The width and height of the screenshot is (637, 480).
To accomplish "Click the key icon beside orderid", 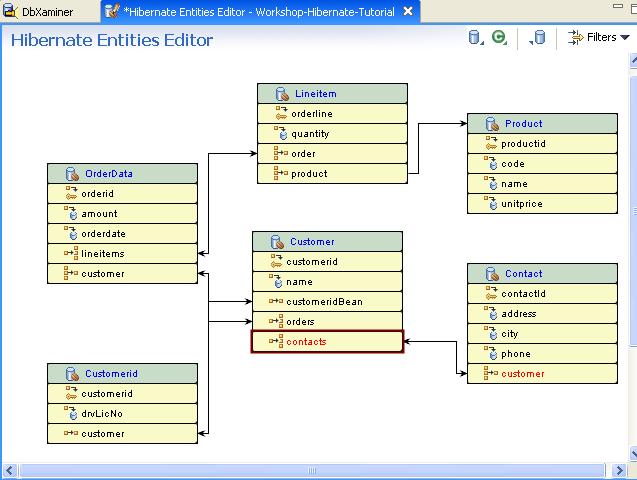I will point(71,193).
